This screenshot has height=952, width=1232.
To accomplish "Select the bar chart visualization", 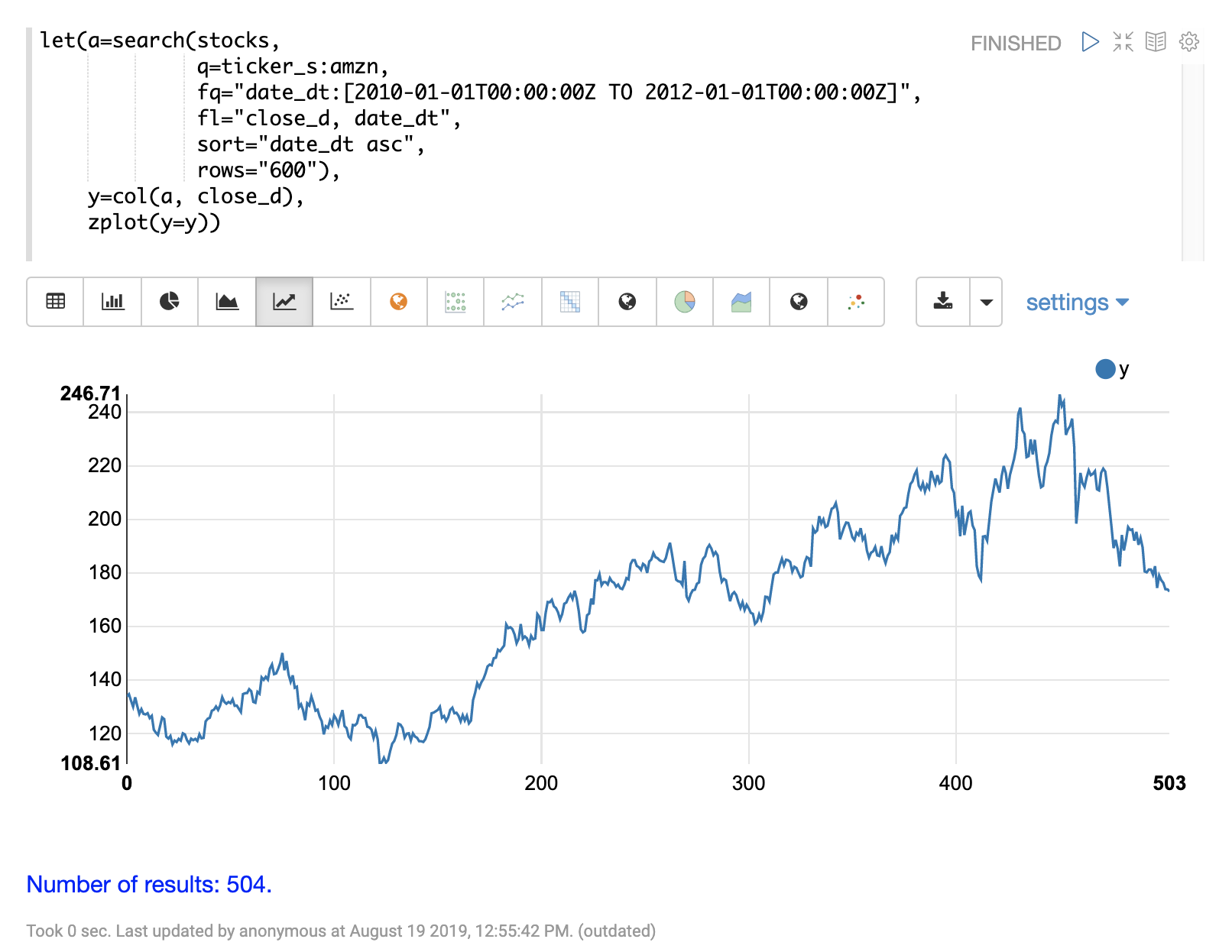I will tap(112, 302).
